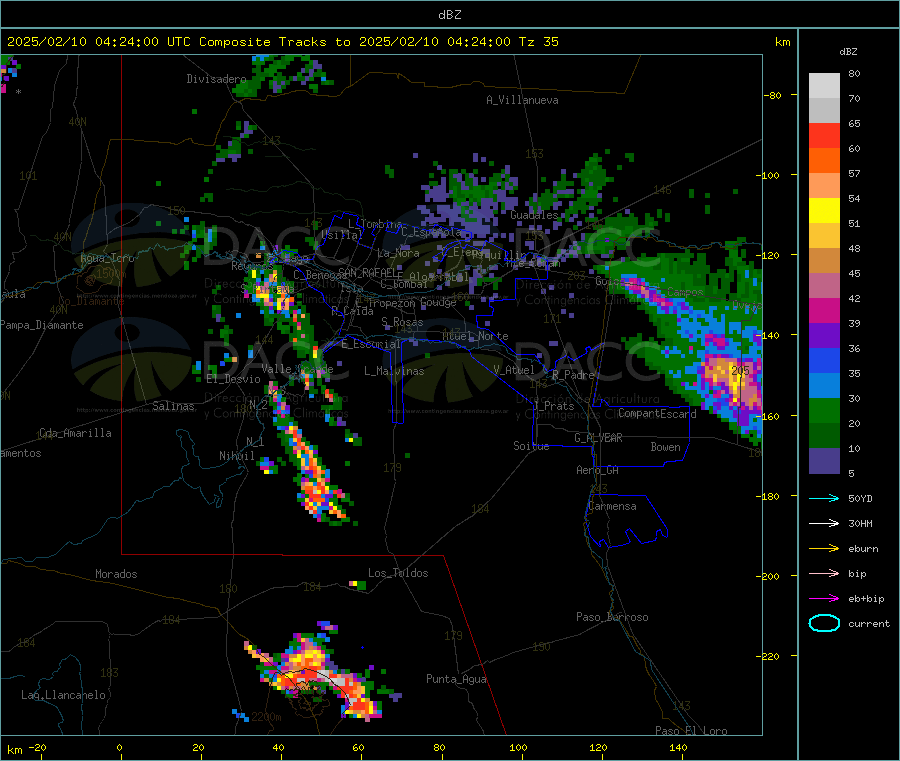900x761 pixels.
Task: Click the 'V_Atuel' map label
Action: click(x=514, y=370)
